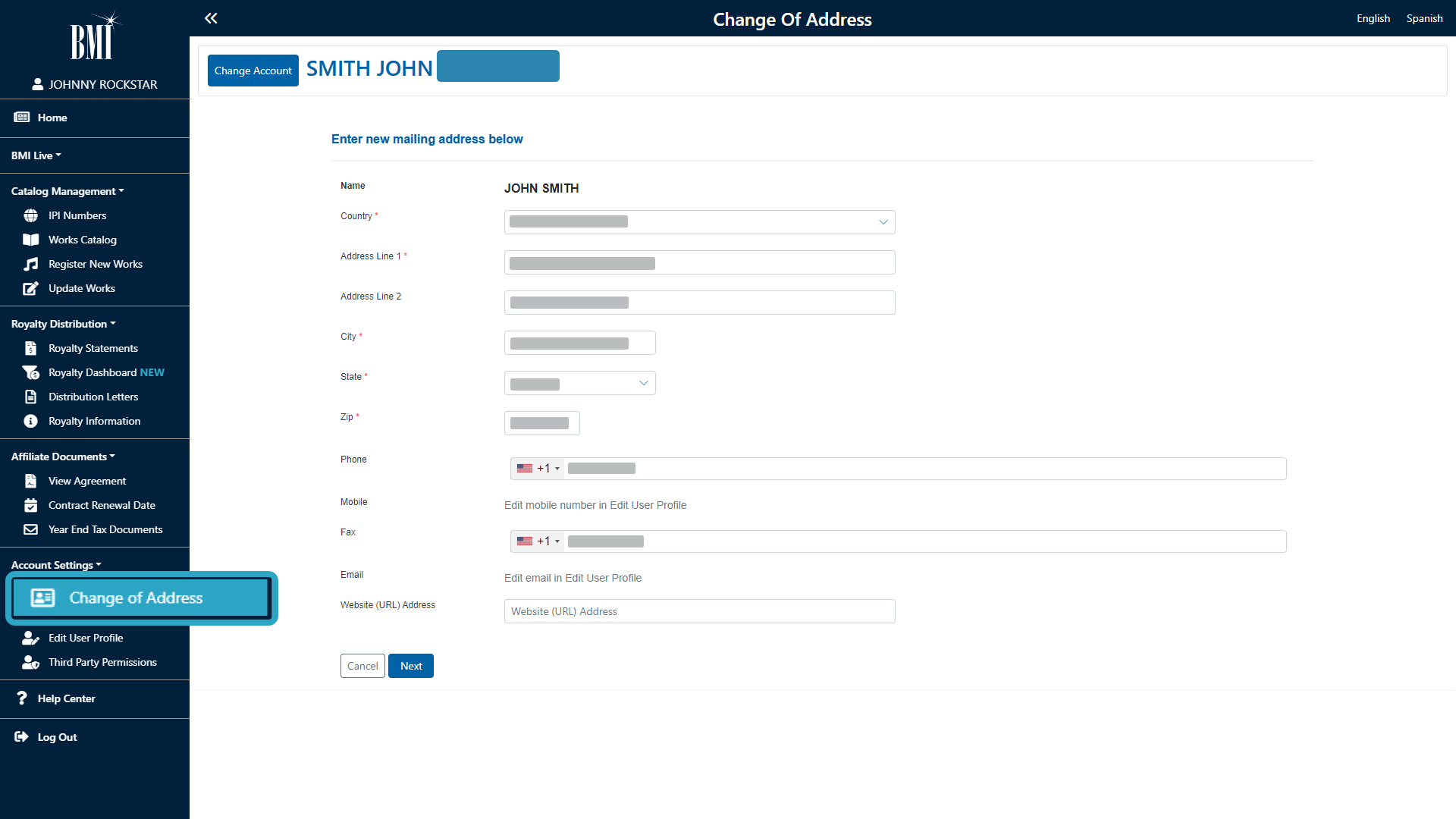Click the Next button
1456x819 pixels.
point(410,666)
